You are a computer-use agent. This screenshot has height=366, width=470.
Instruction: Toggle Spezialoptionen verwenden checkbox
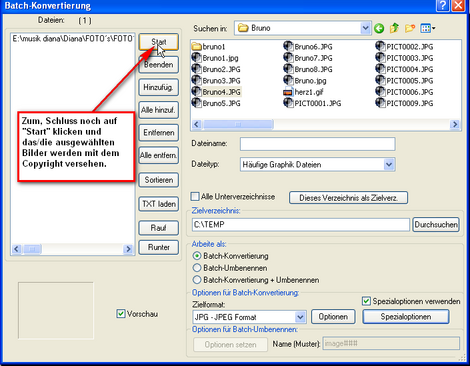(x=366, y=301)
